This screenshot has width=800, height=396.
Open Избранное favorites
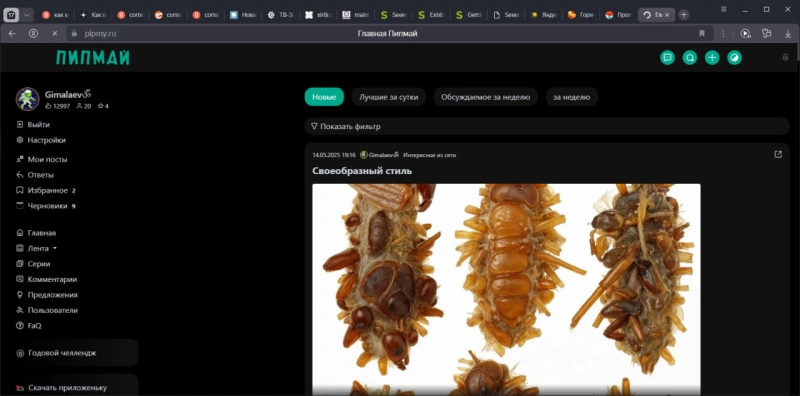click(46, 190)
